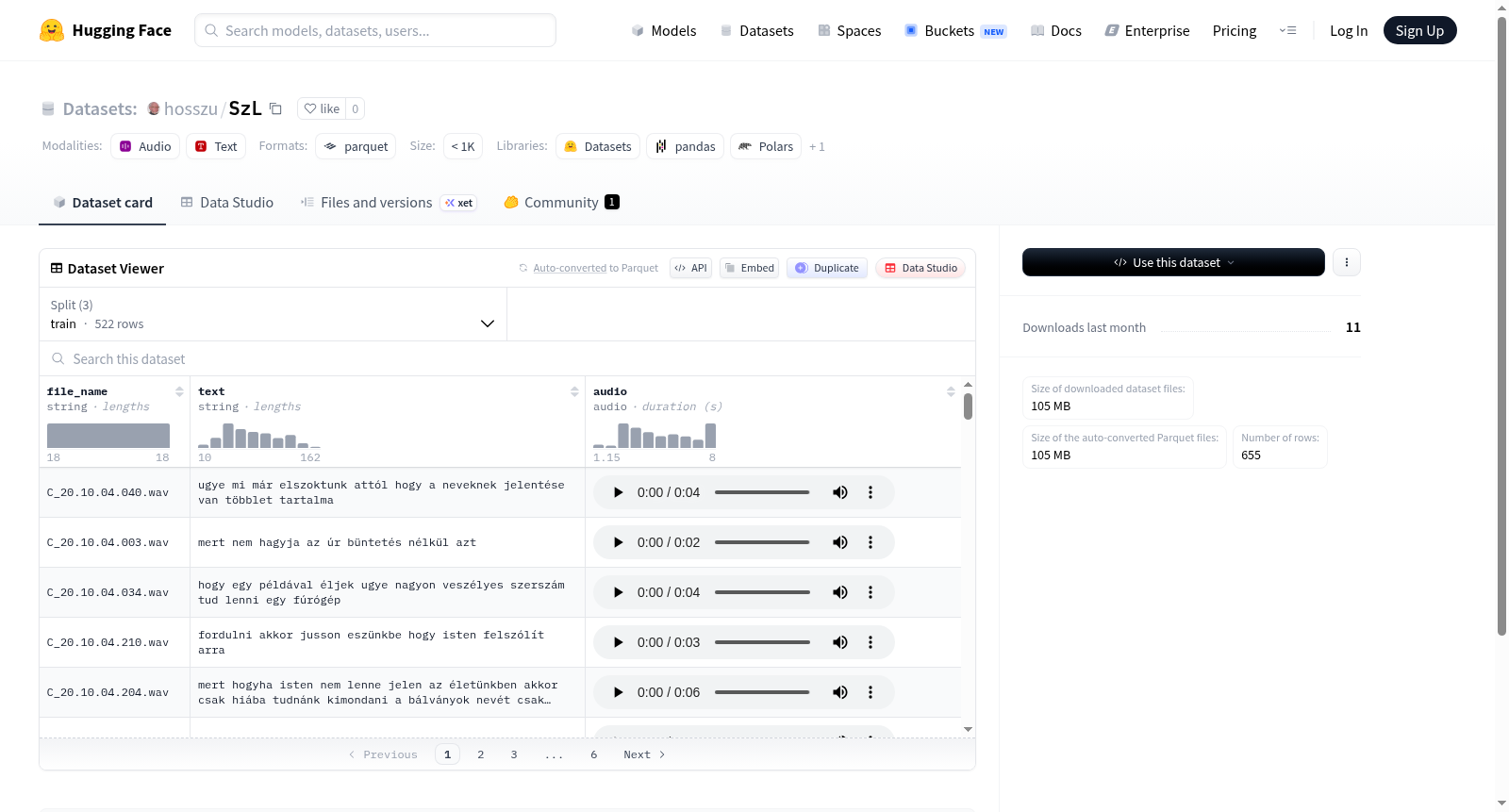The height and width of the screenshot is (812, 1509).
Task: Play audio for C_20.10.04.003.wav
Action: pyautogui.click(x=618, y=542)
